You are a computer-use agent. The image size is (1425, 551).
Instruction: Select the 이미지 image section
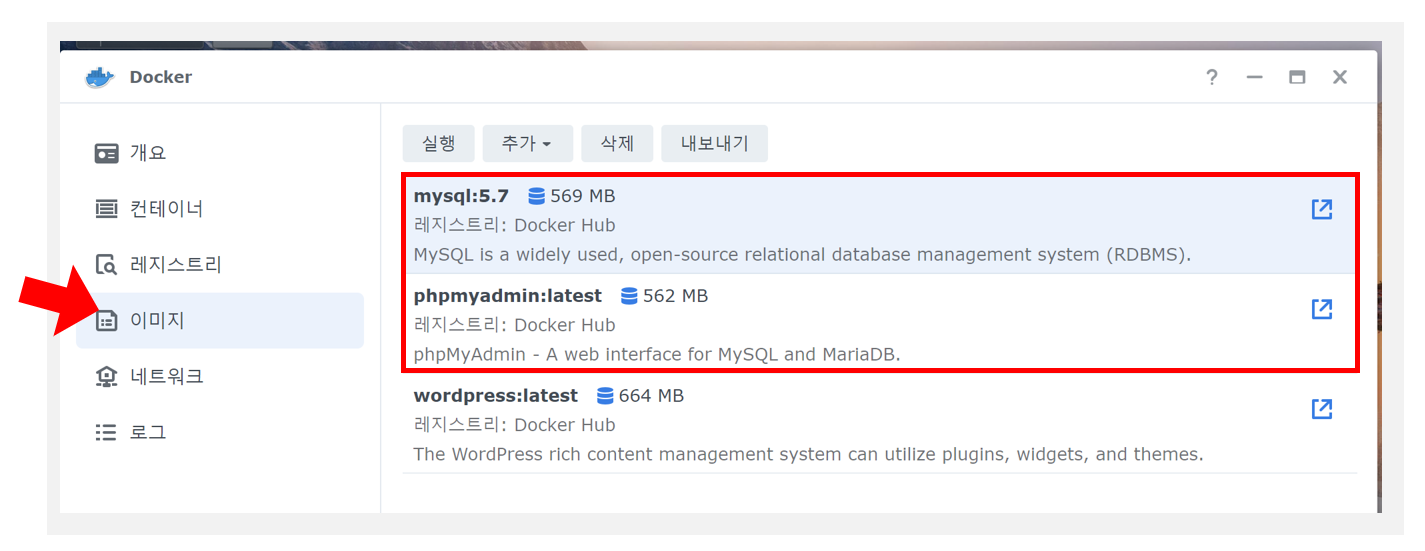point(220,321)
